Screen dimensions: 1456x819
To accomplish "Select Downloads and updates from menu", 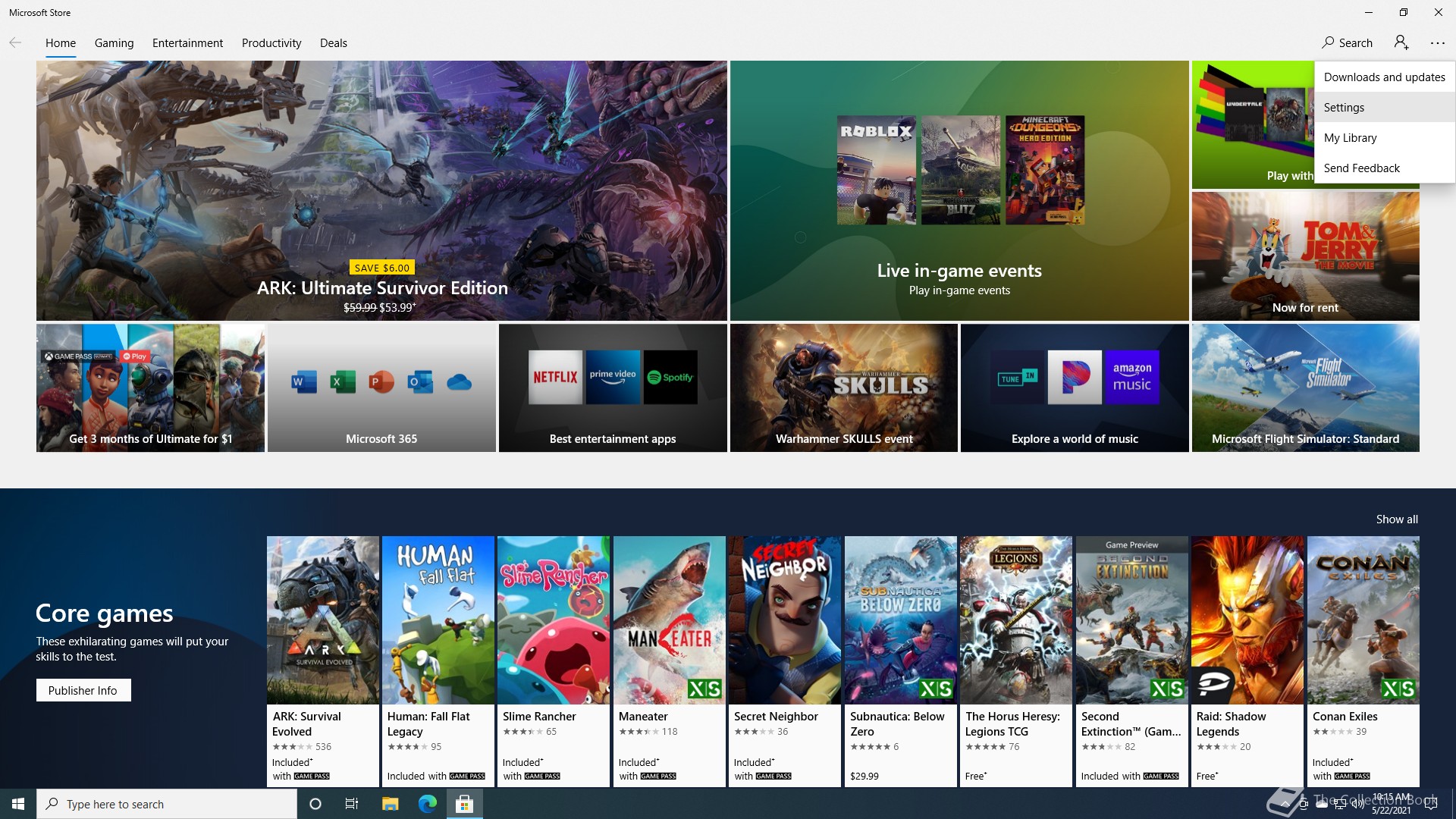I will click(1385, 77).
